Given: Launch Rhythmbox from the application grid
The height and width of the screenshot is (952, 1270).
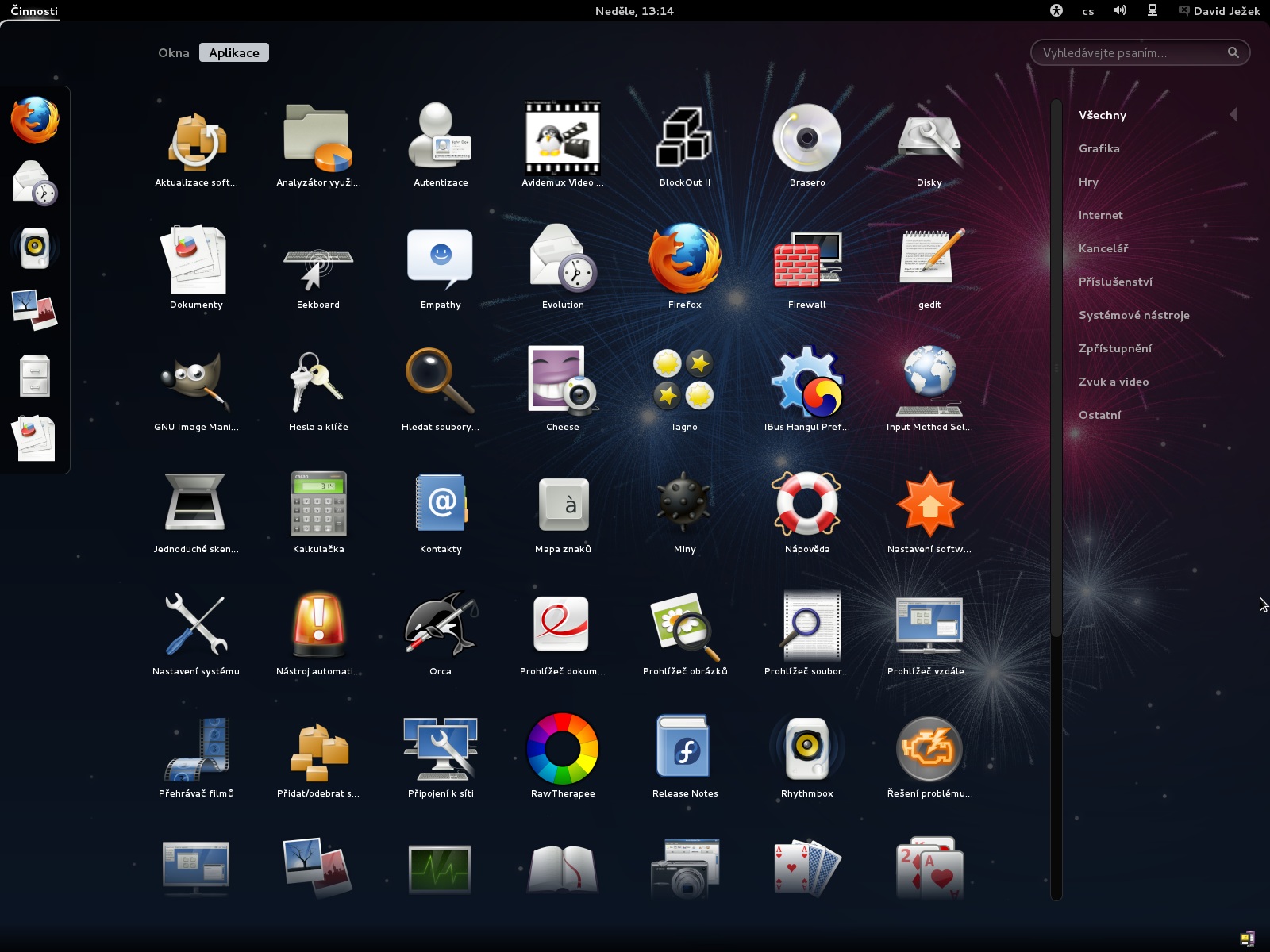Looking at the screenshot, I should [x=807, y=747].
